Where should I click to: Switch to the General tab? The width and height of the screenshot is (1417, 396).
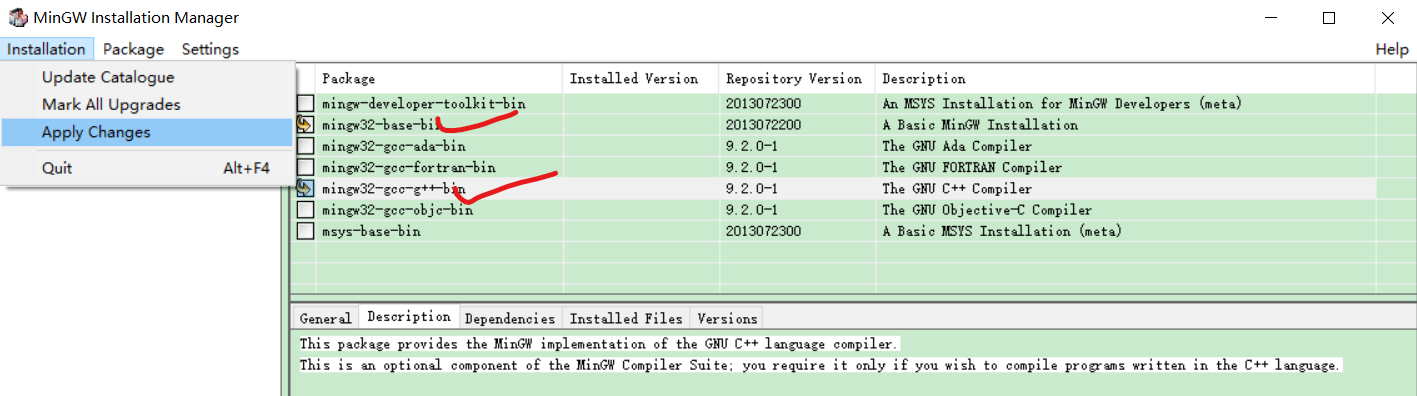click(325, 318)
